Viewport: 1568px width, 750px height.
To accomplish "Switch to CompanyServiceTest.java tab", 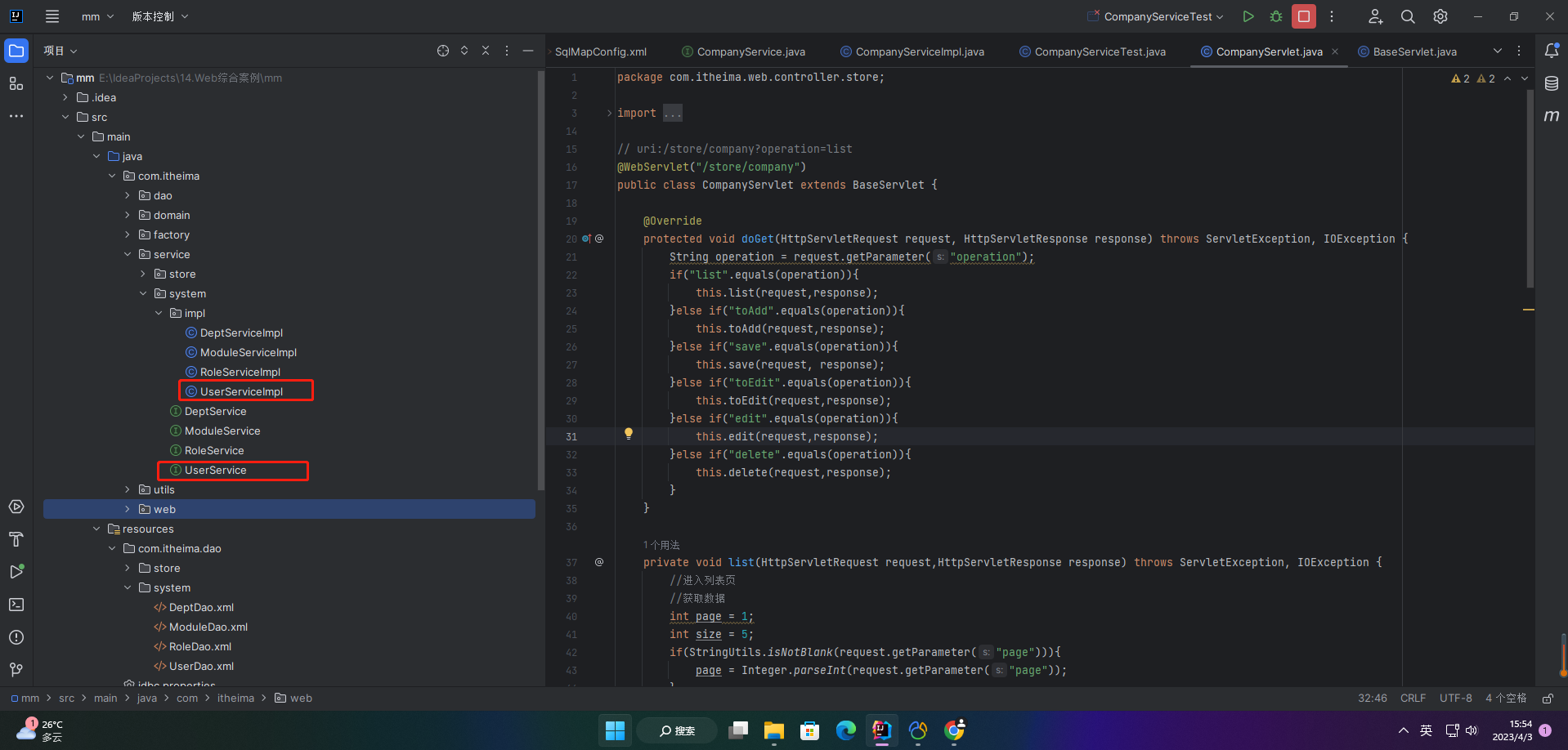I will click(1092, 51).
